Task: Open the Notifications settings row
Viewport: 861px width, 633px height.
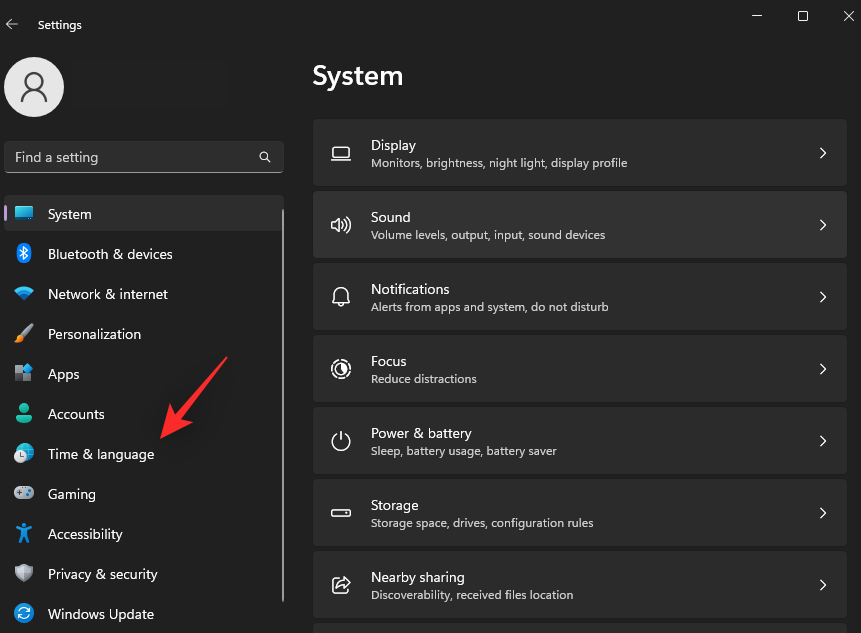Action: 580,297
